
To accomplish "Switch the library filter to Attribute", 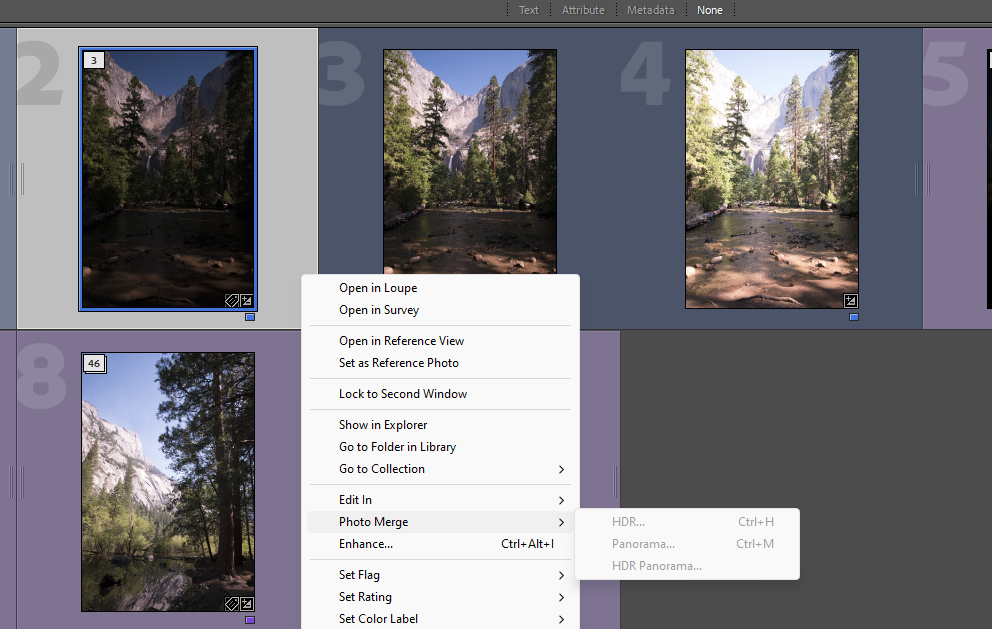I will tap(583, 10).
